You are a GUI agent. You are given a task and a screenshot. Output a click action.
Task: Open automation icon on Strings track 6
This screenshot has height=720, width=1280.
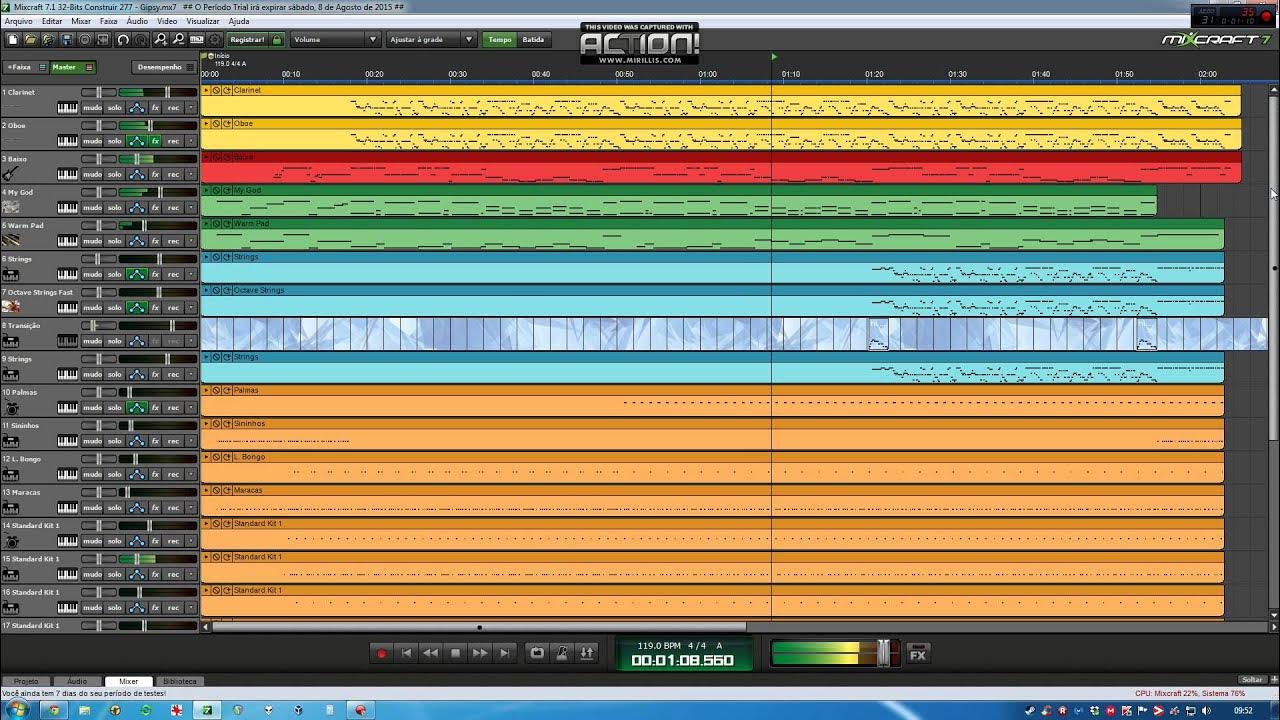[137, 274]
